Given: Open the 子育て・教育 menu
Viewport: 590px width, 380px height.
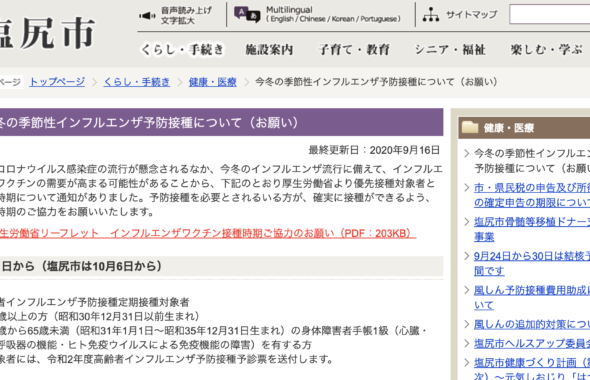Looking at the screenshot, I should tap(354, 49).
